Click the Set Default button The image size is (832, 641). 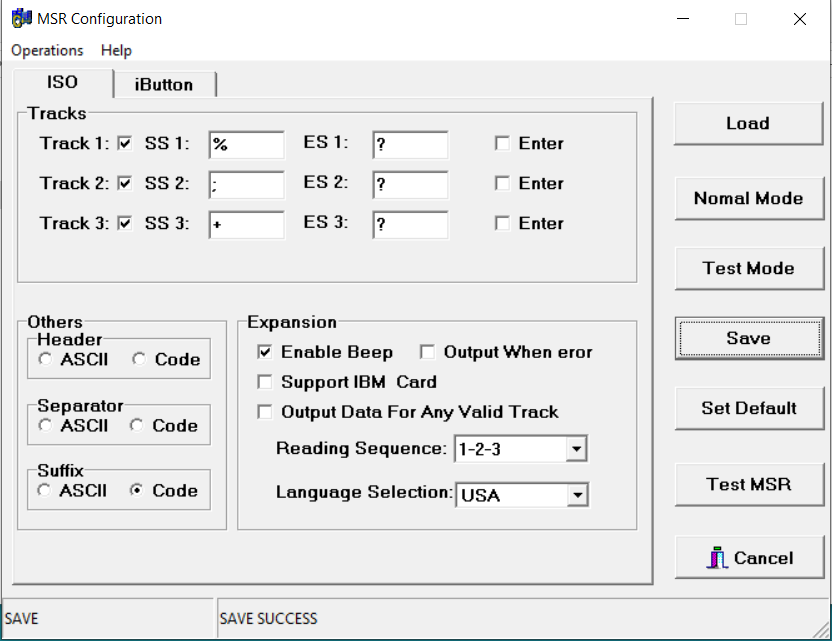[748, 408]
